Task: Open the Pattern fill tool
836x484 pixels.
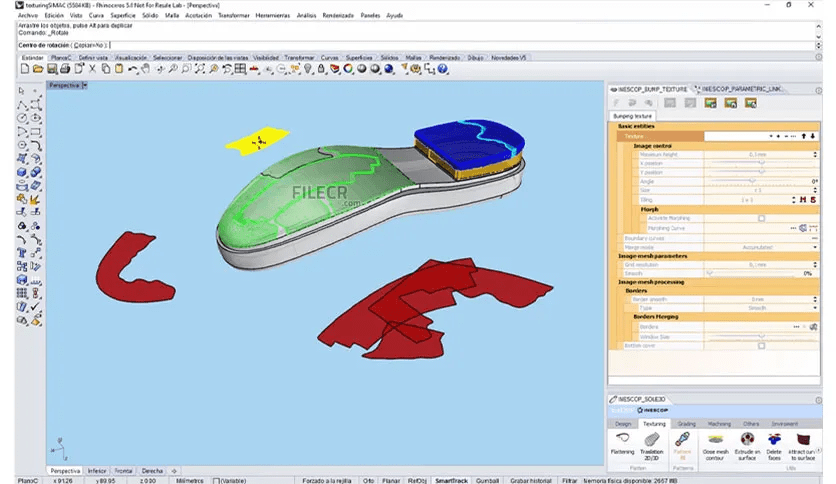Action: [683, 440]
